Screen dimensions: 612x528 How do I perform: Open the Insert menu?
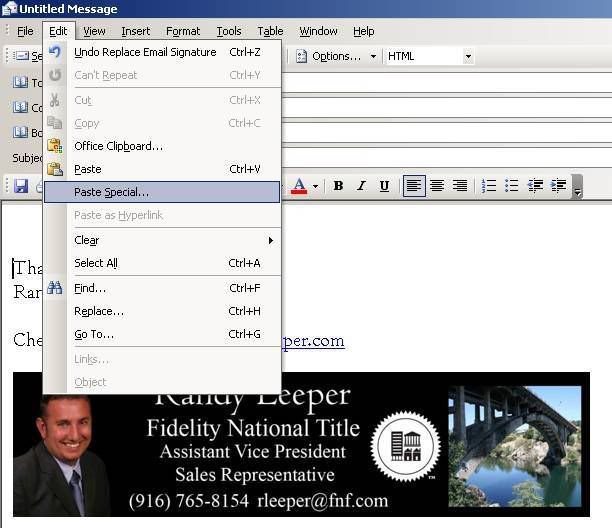pyautogui.click(x=136, y=31)
